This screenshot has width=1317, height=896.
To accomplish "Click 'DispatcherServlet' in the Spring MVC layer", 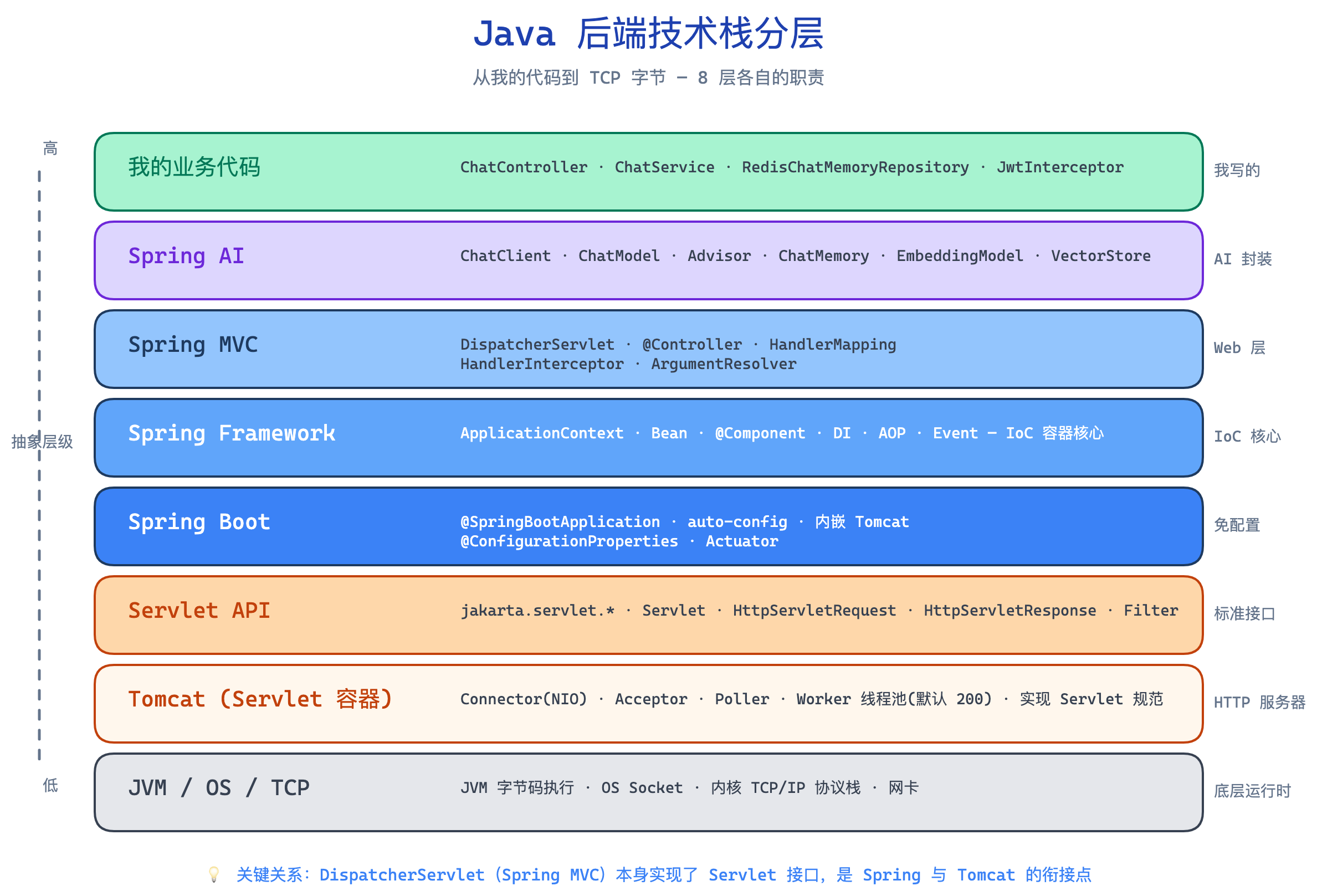I will tap(537, 345).
